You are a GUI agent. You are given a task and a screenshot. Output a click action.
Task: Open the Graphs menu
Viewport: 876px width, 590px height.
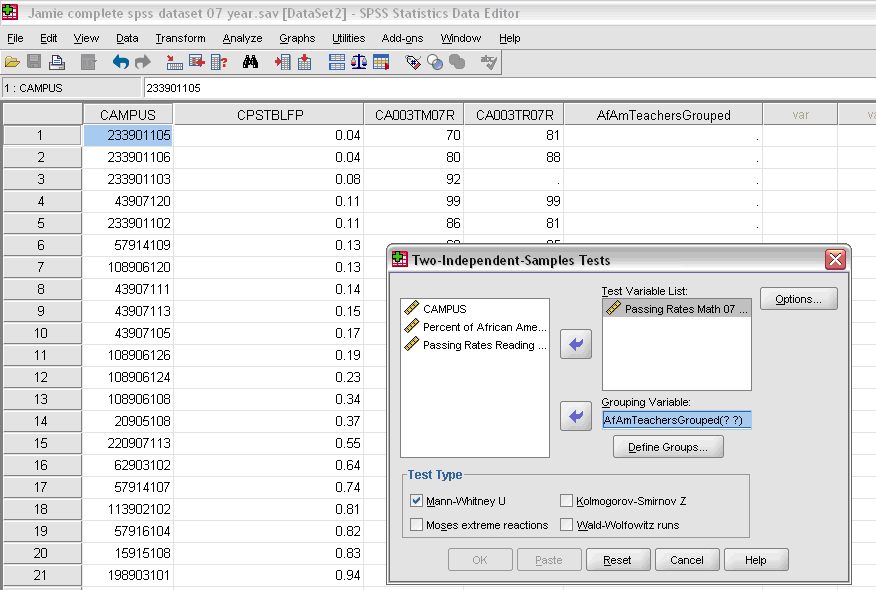tap(297, 38)
